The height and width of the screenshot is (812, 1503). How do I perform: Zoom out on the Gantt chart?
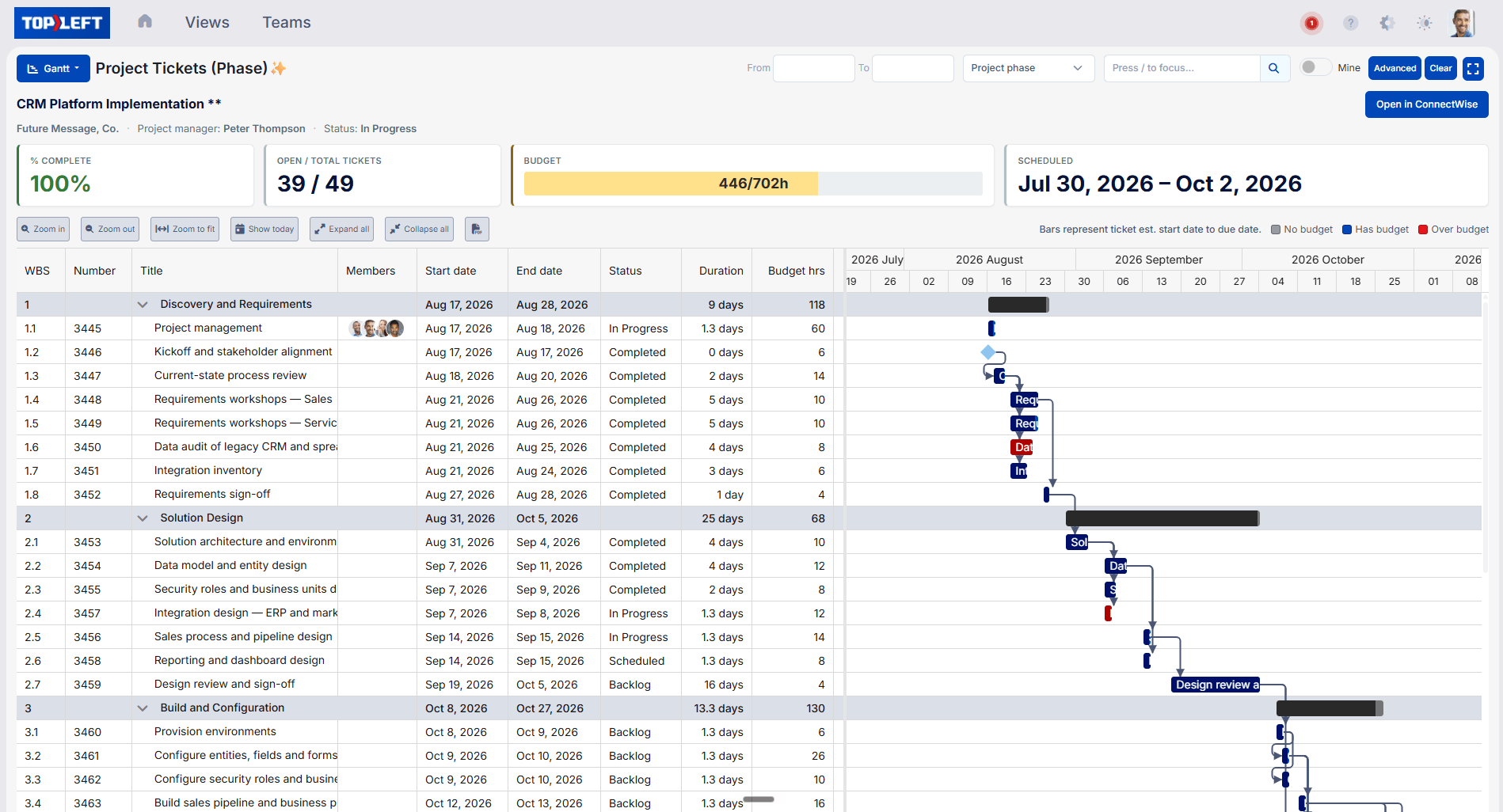(110, 229)
